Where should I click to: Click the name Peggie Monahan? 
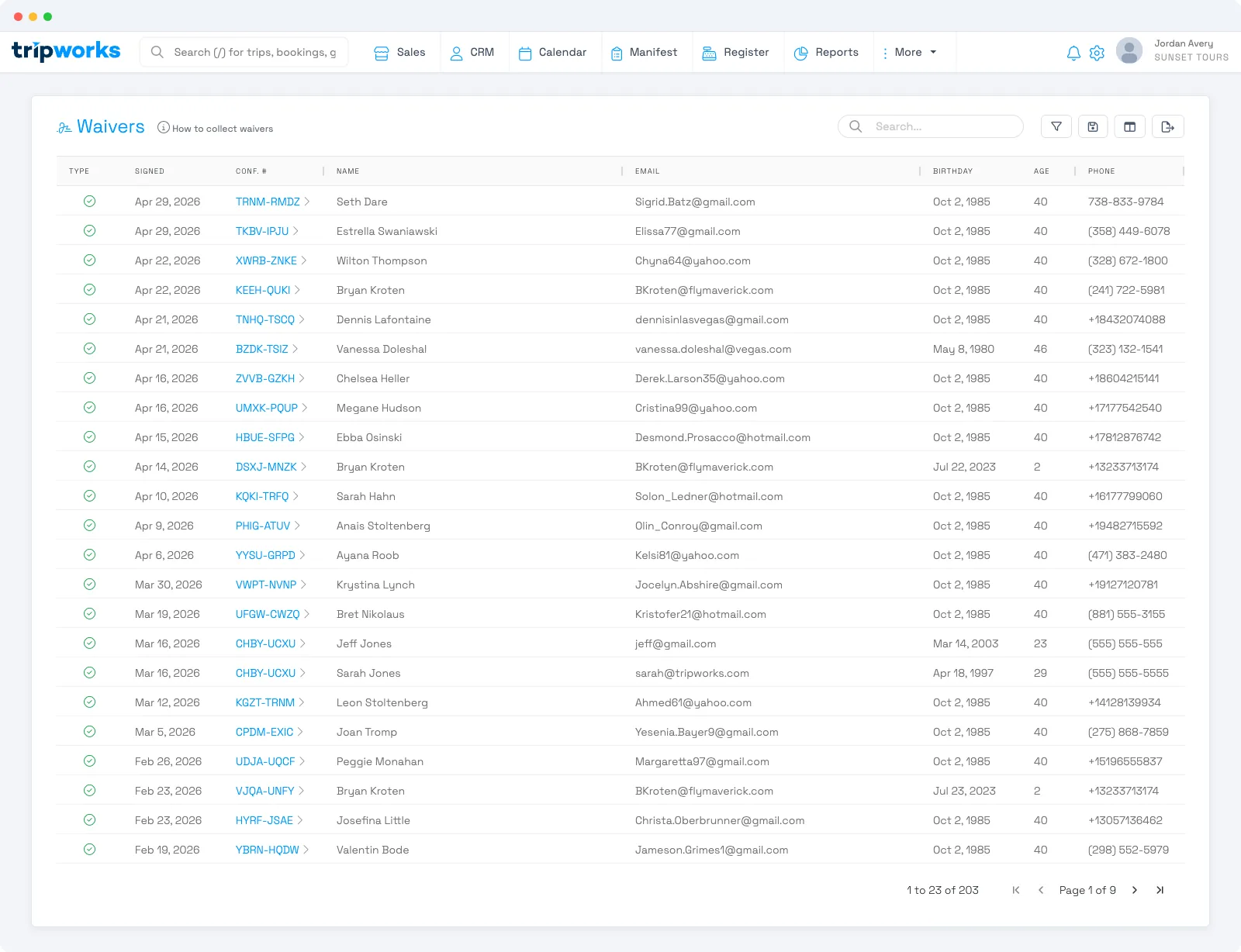point(380,761)
